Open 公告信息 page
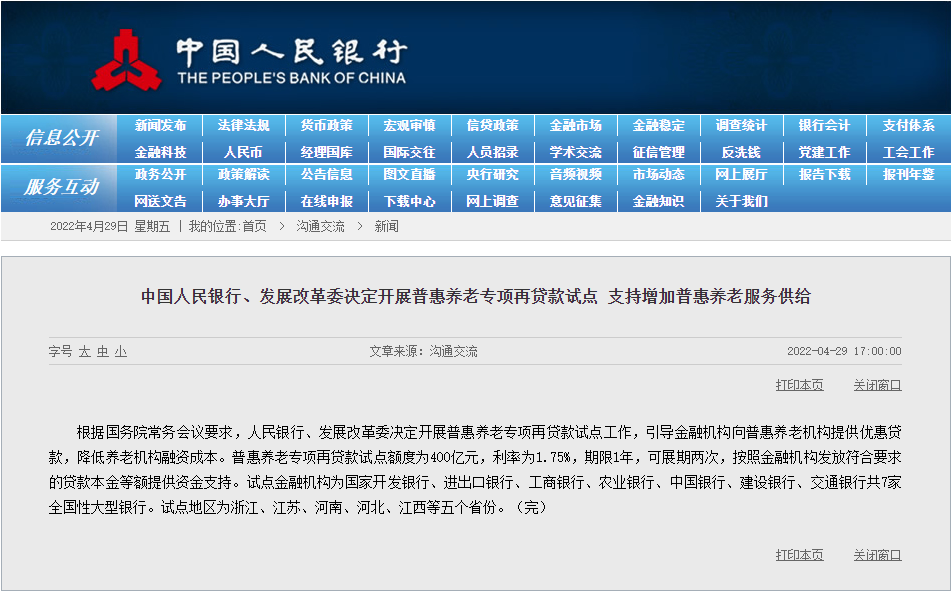952x591 pixels. tap(327, 175)
